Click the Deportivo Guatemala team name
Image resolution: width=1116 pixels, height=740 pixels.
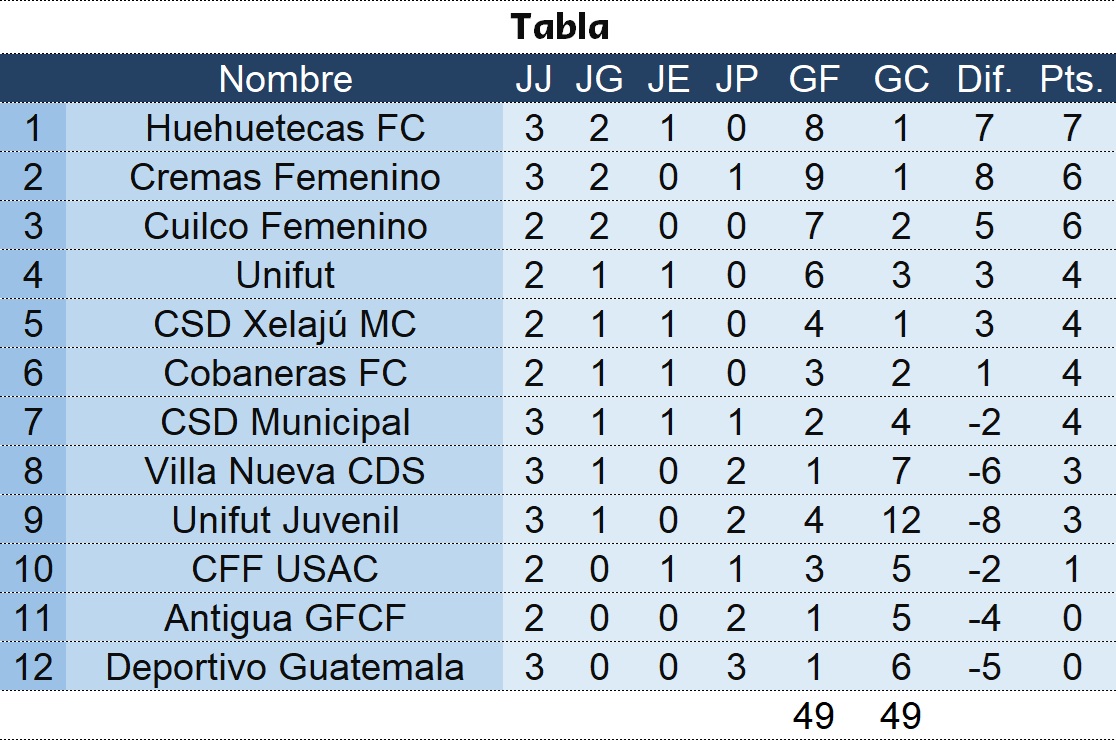[285, 667]
